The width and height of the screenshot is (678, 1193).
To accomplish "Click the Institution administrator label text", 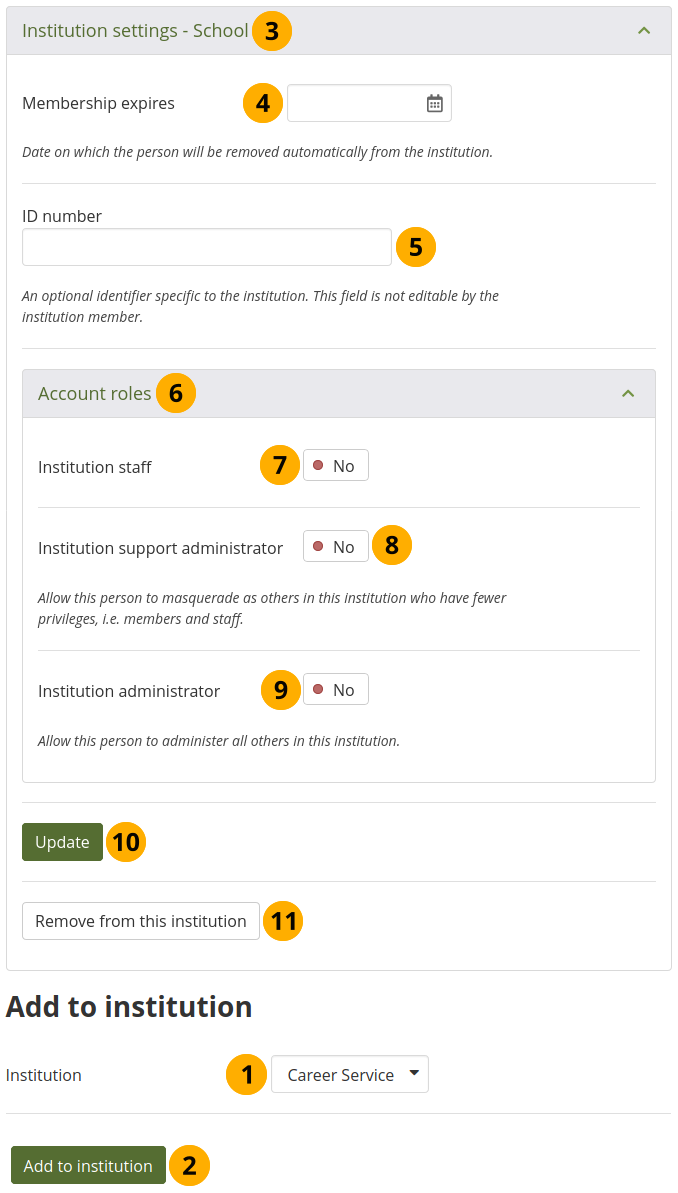I will coord(129,691).
